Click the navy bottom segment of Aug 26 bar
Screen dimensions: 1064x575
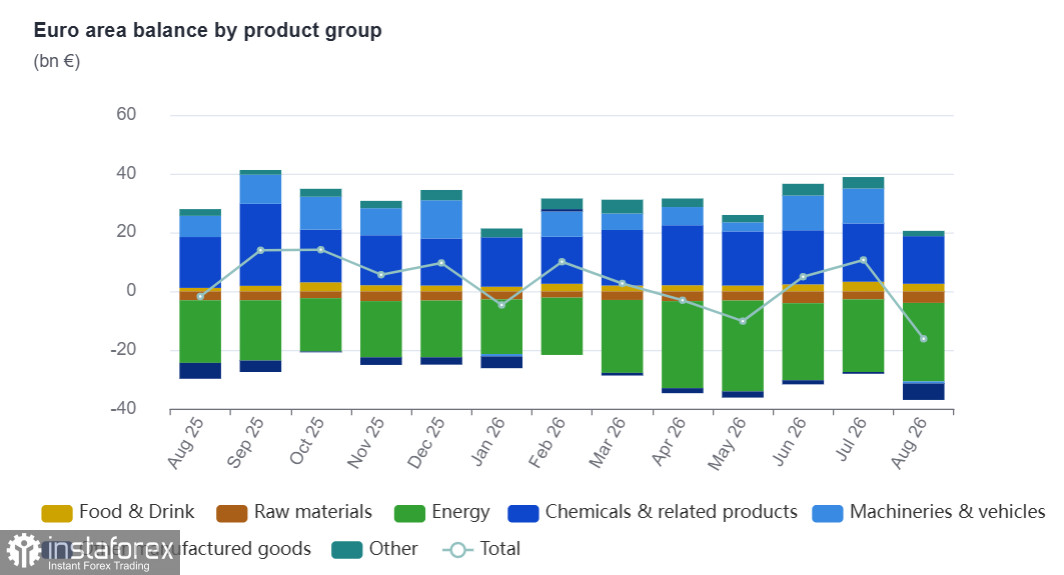click(924, 392)
